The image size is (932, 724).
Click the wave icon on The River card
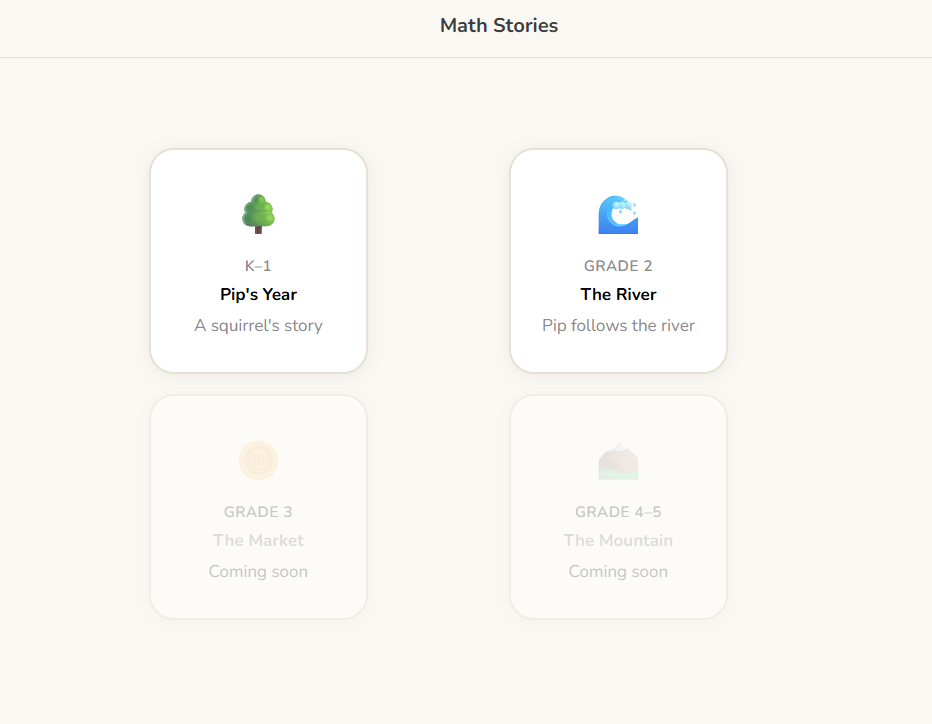click(x=618, y=213)
